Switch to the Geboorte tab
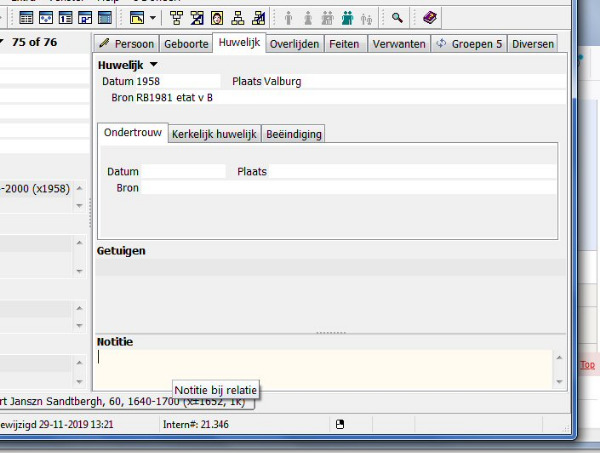Image resolution: width=600 pixels, height=453 pixels. coord(188,44)
